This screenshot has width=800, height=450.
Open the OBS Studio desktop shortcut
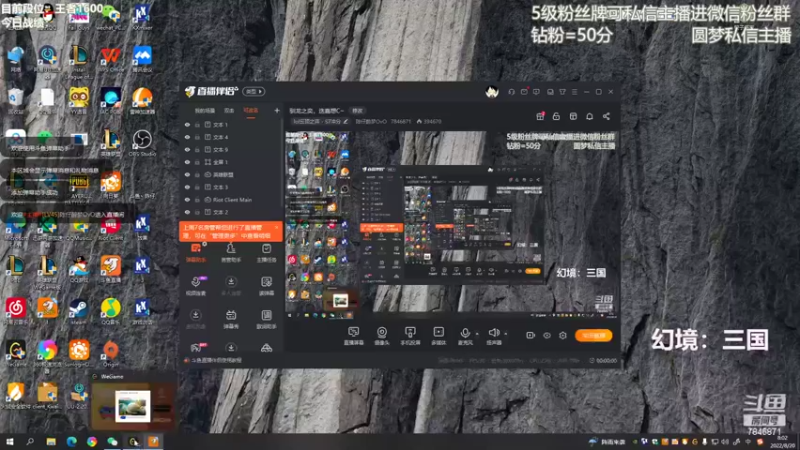[142, 142]
